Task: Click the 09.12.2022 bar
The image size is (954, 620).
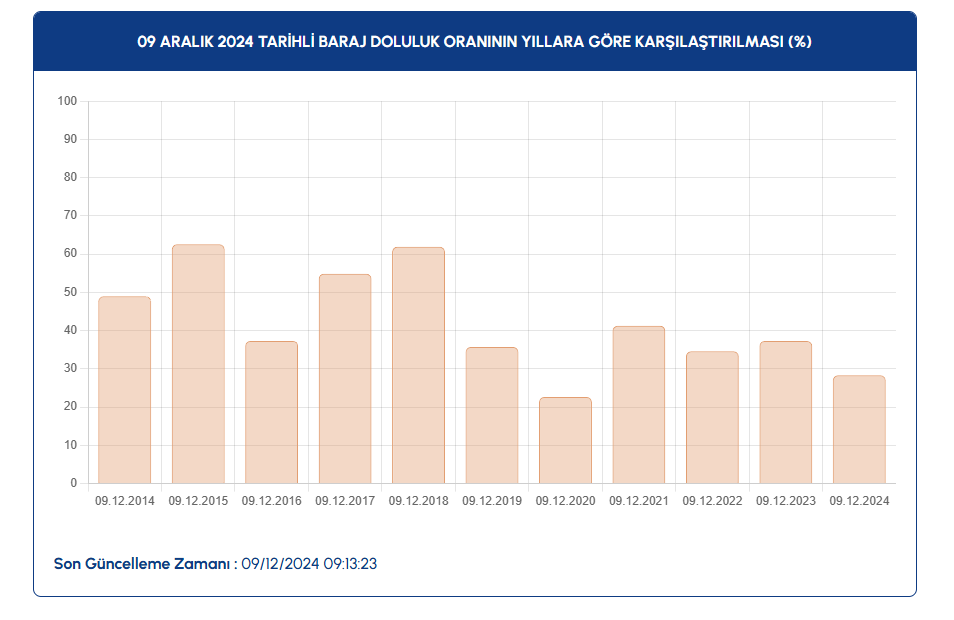Action: click(712, 417)
